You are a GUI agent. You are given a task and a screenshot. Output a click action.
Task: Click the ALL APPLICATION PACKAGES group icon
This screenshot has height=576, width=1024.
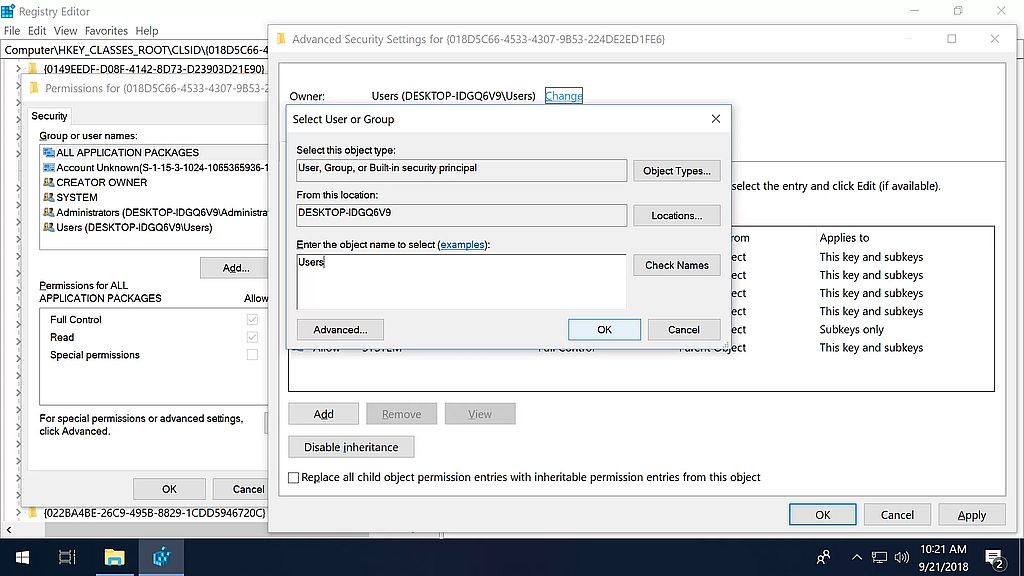tap(48, 152)
